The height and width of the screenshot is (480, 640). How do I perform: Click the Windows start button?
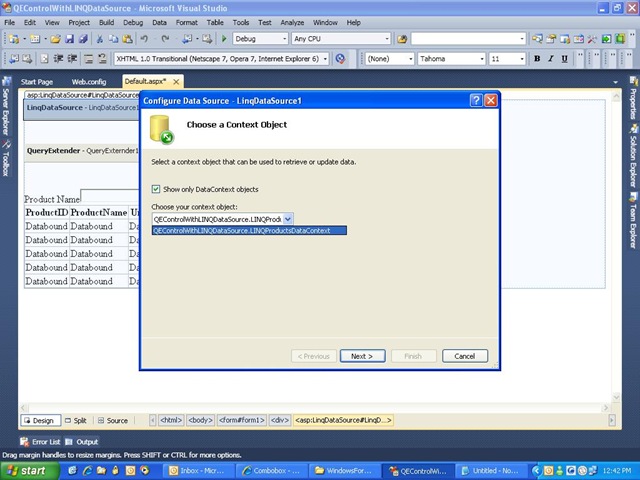pyautogui.click(x=29, y=471)
